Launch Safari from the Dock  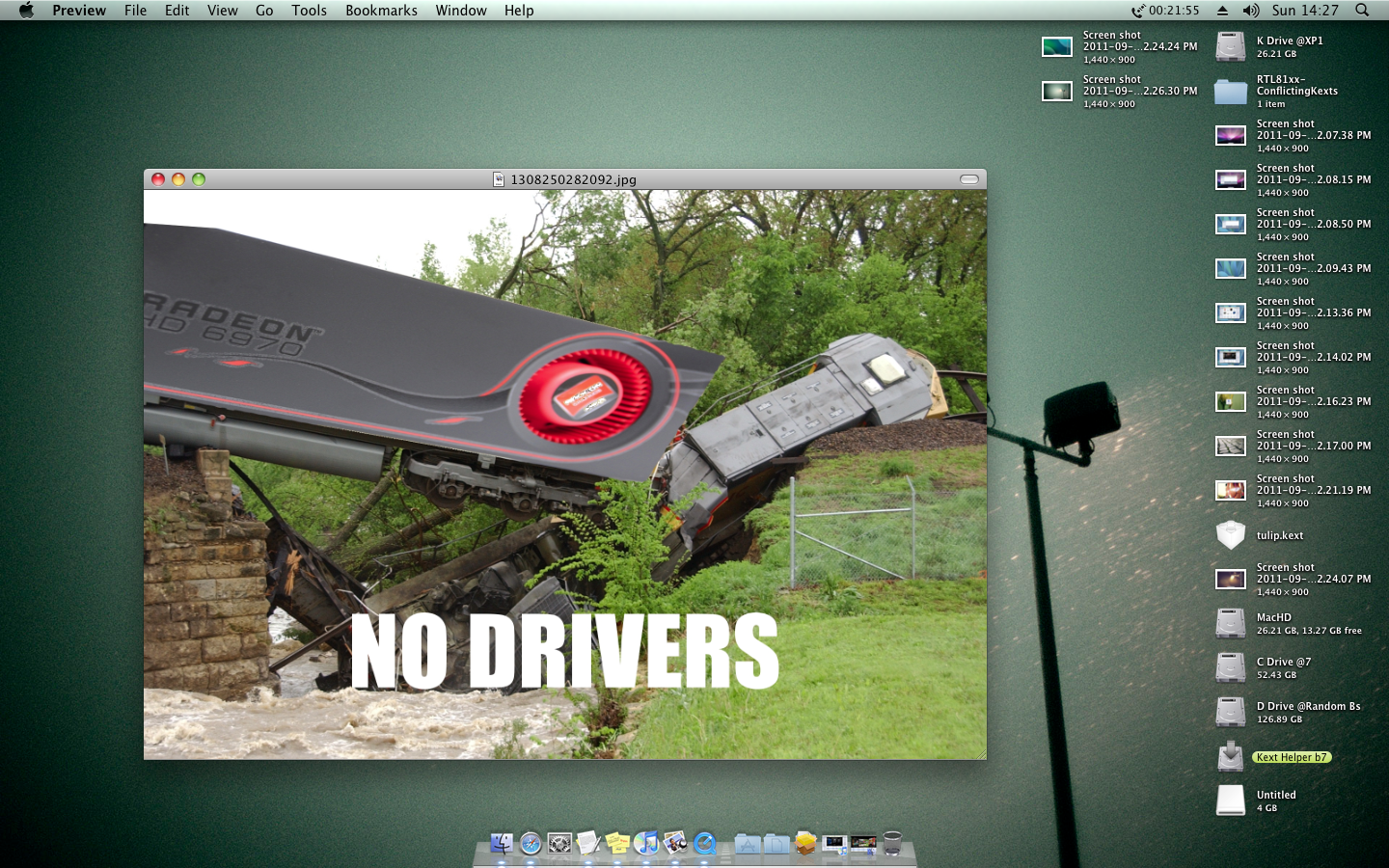click(x=531, y=844)
